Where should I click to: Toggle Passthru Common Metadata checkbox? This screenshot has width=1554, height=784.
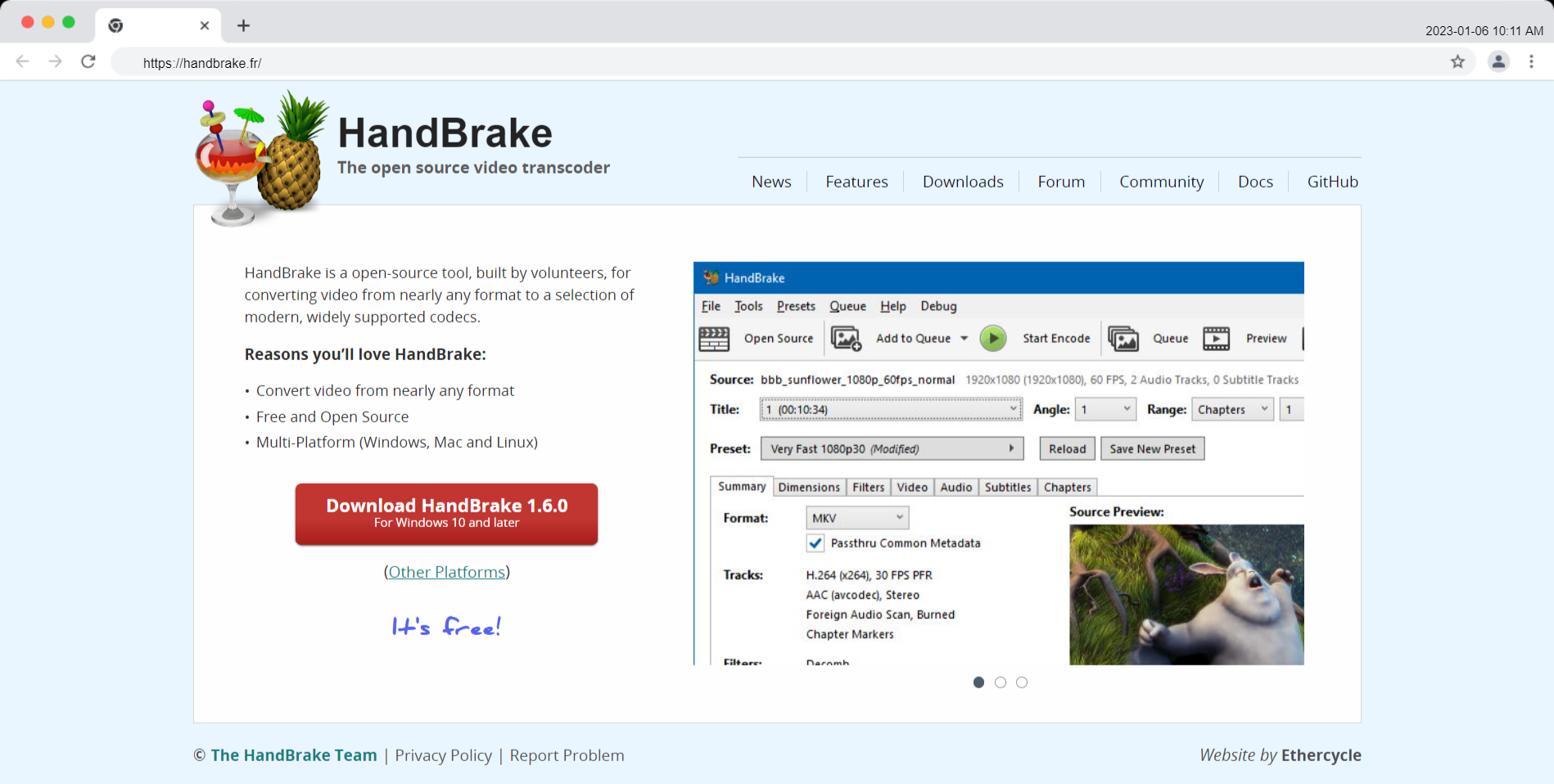(815, 543)
